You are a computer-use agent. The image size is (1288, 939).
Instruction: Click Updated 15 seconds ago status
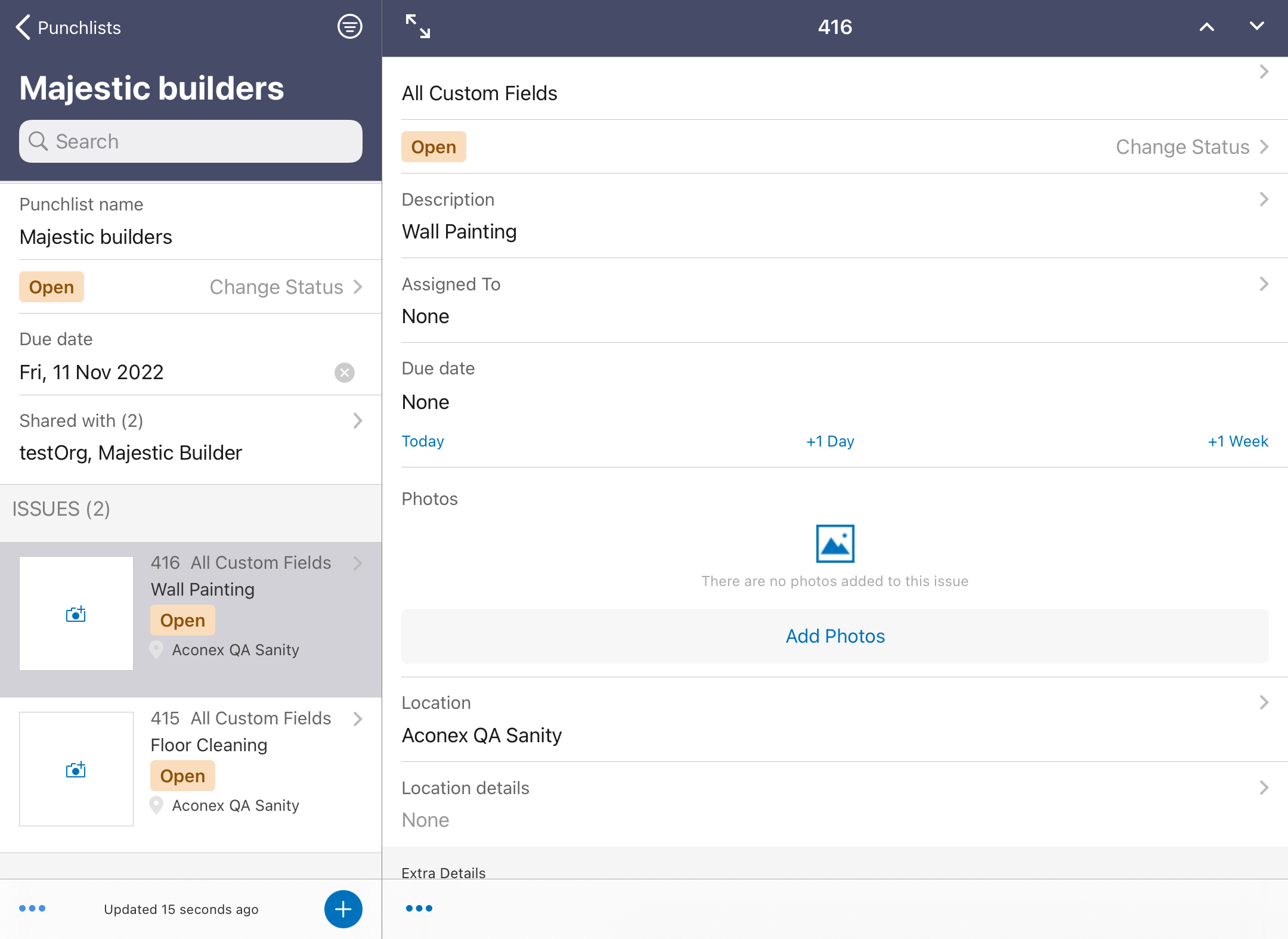point(181,909)
